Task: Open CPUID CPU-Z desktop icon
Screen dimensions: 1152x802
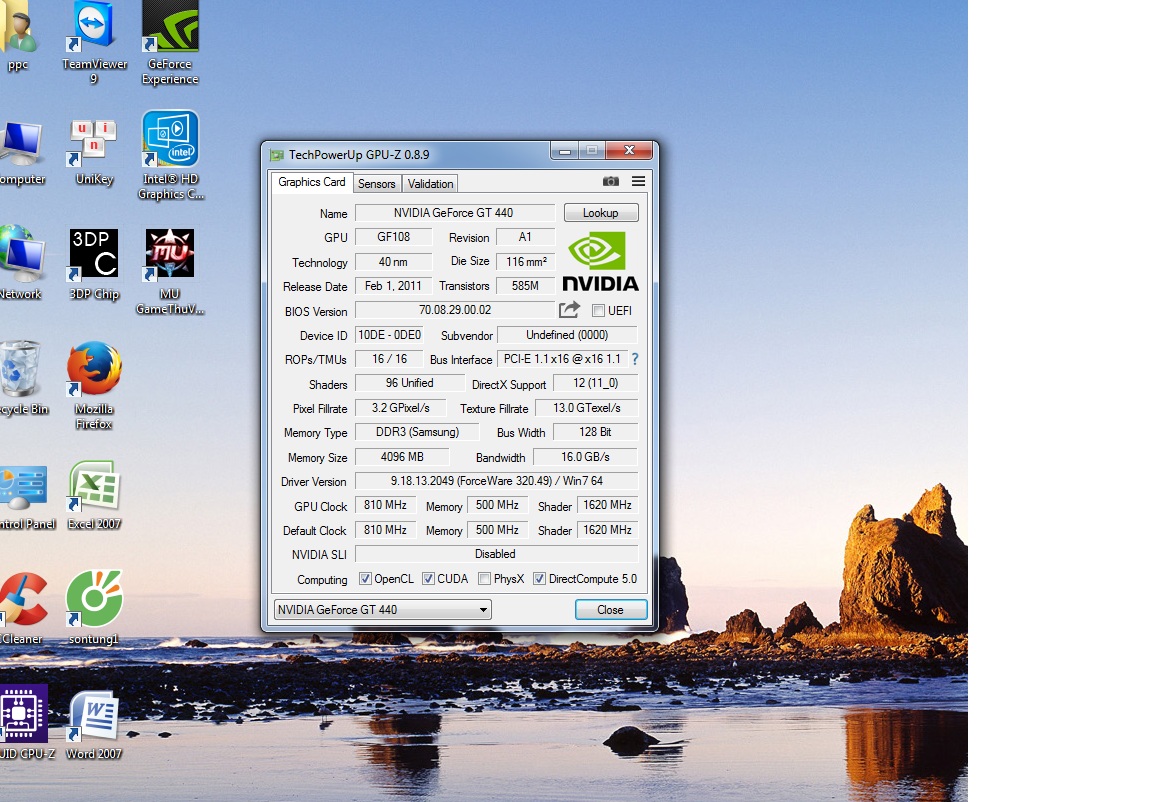Action: coord(25,722)
